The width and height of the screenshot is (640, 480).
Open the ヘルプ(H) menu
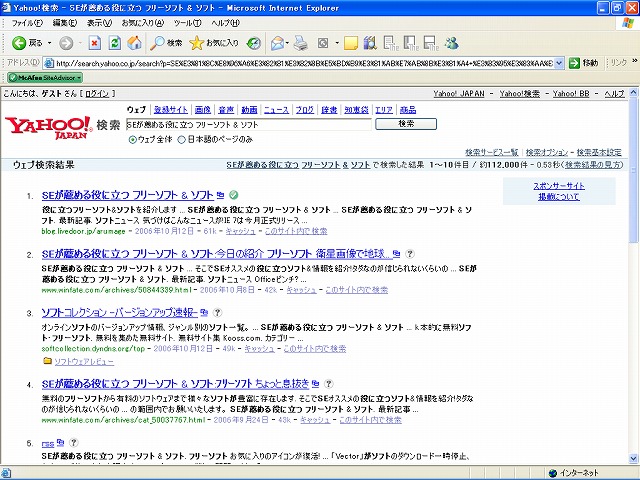(225, 23)
